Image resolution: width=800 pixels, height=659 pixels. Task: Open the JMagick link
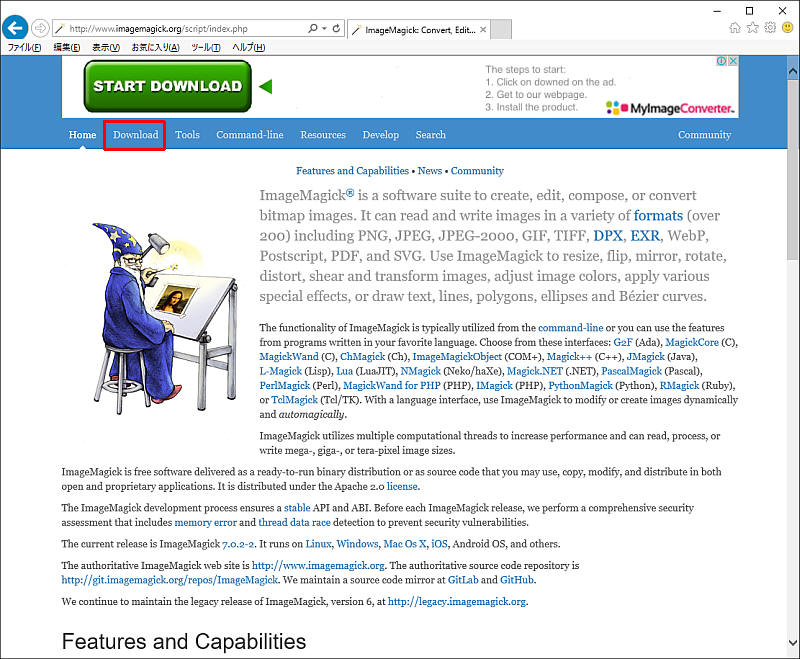(x=645, y=357)
